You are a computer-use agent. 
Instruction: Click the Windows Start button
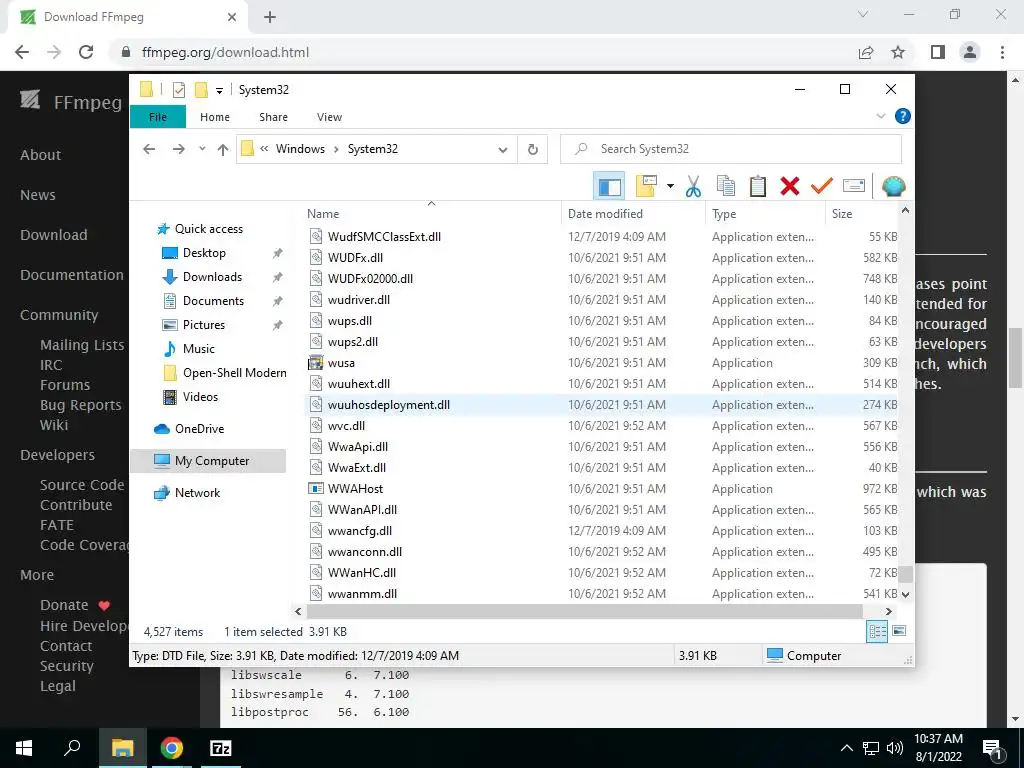pos(24,748)
